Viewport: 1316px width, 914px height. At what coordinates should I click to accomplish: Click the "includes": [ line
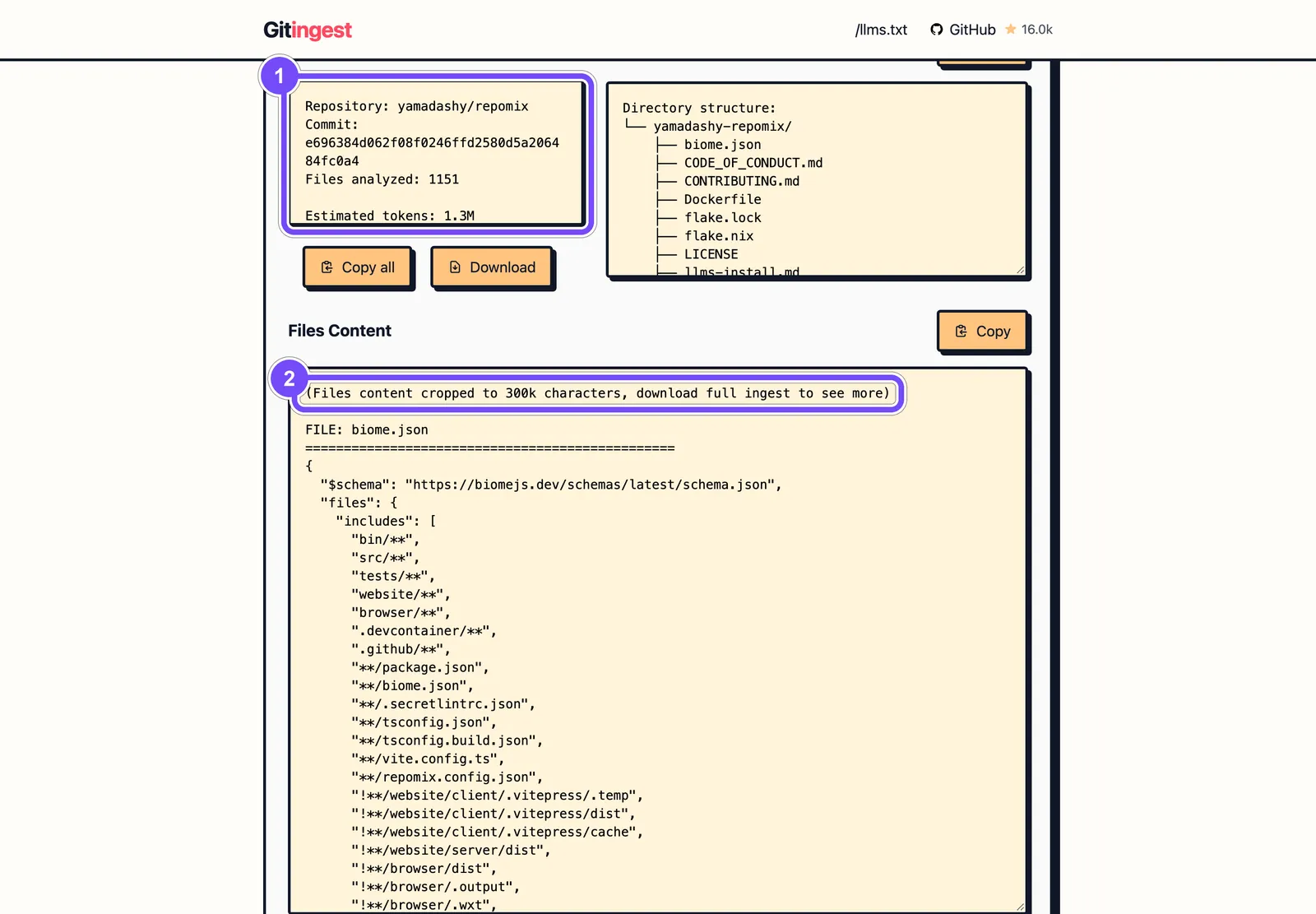[x=386, y=521]
